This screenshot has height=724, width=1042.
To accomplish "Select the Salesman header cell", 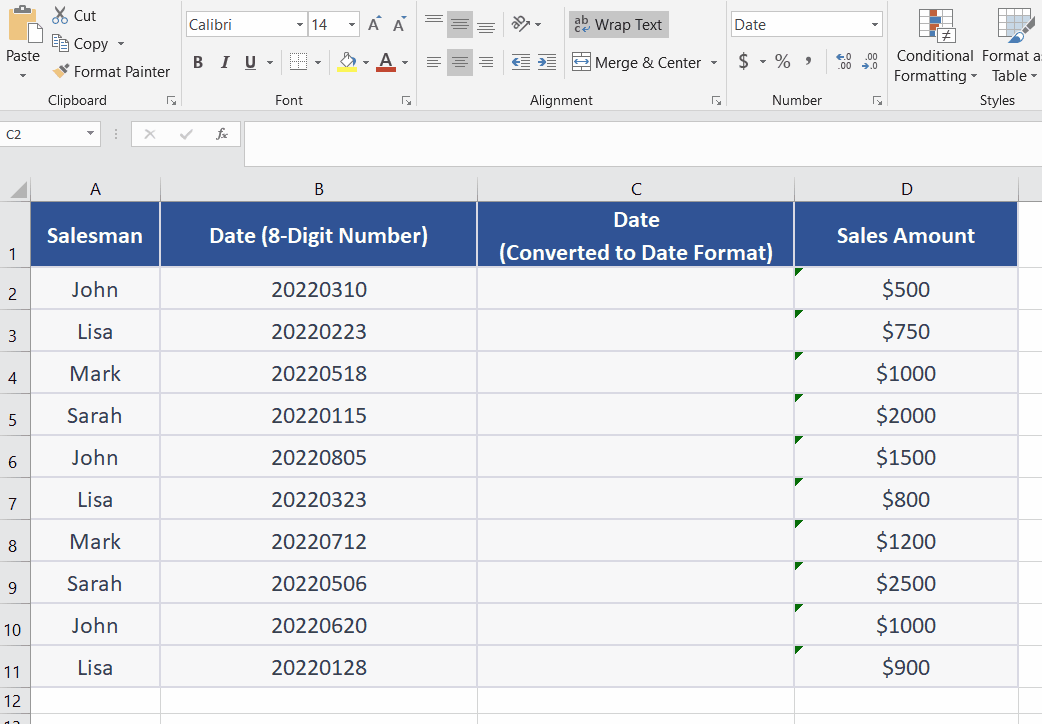I will (95, 235).
